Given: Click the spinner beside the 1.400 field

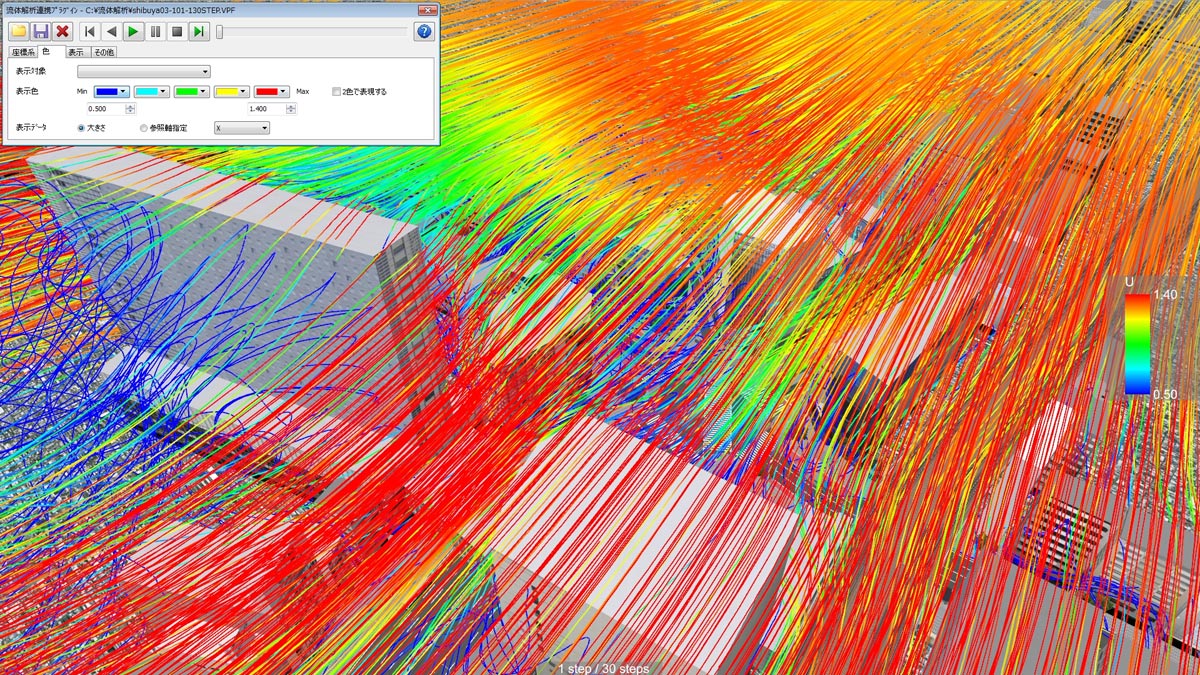Looking at the screenshot, I should click(x=290, y=109).
